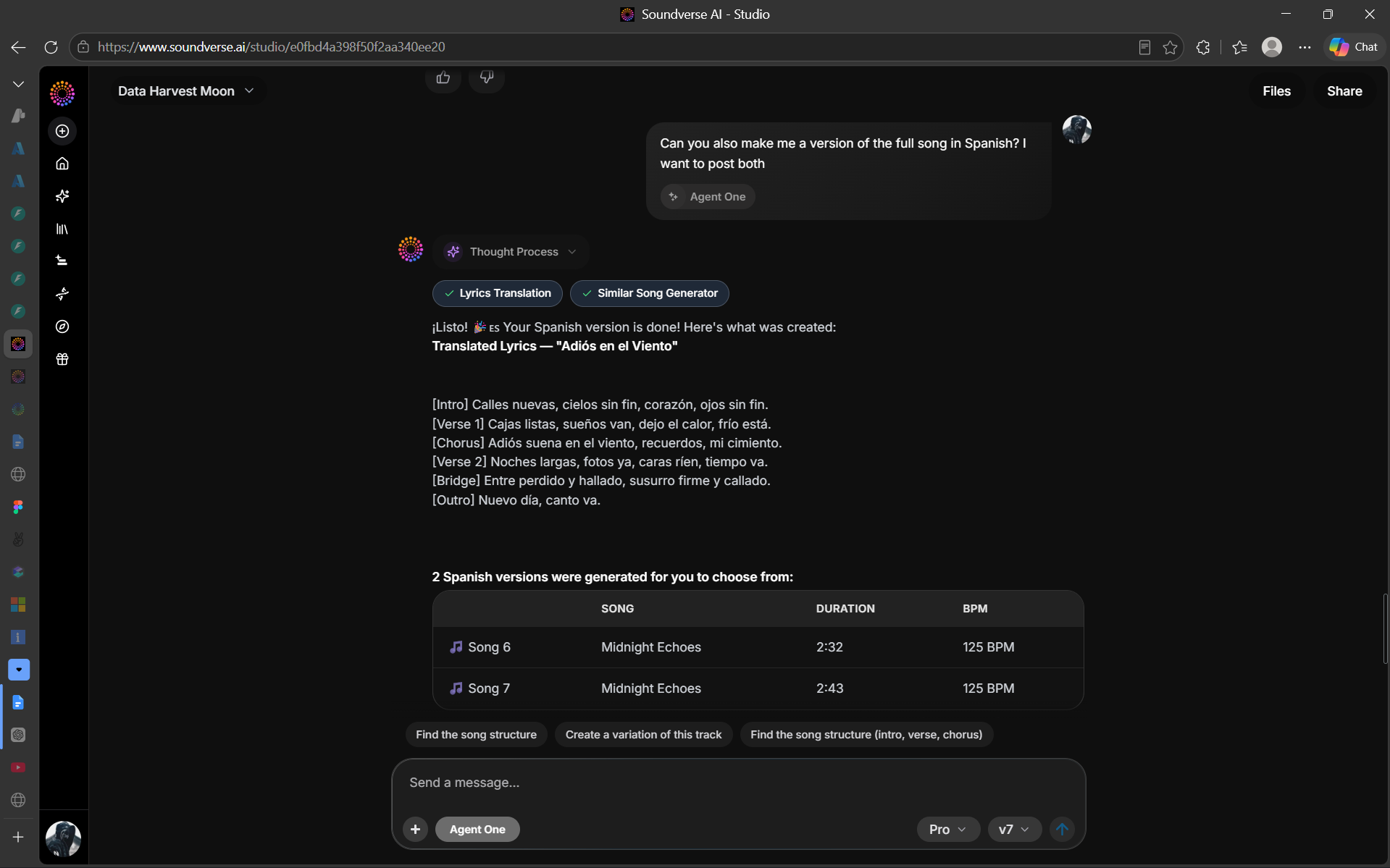The width and height of the screenshot is (1390, 868).
Task: Open the gift rewards icon
Action: pos(62,359)
